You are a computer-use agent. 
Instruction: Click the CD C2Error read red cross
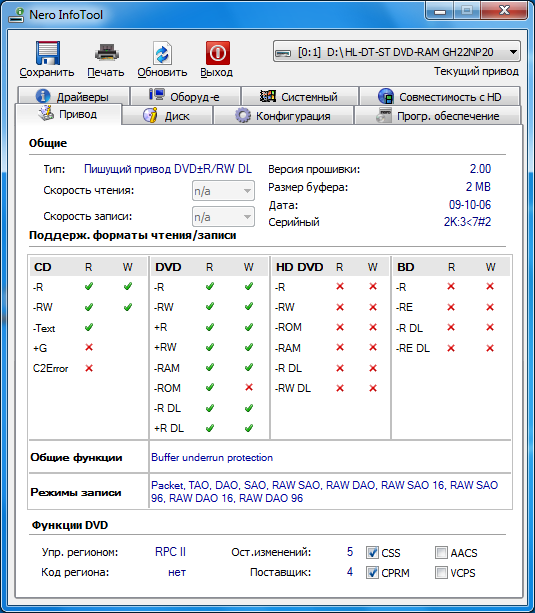coord(89,368)
